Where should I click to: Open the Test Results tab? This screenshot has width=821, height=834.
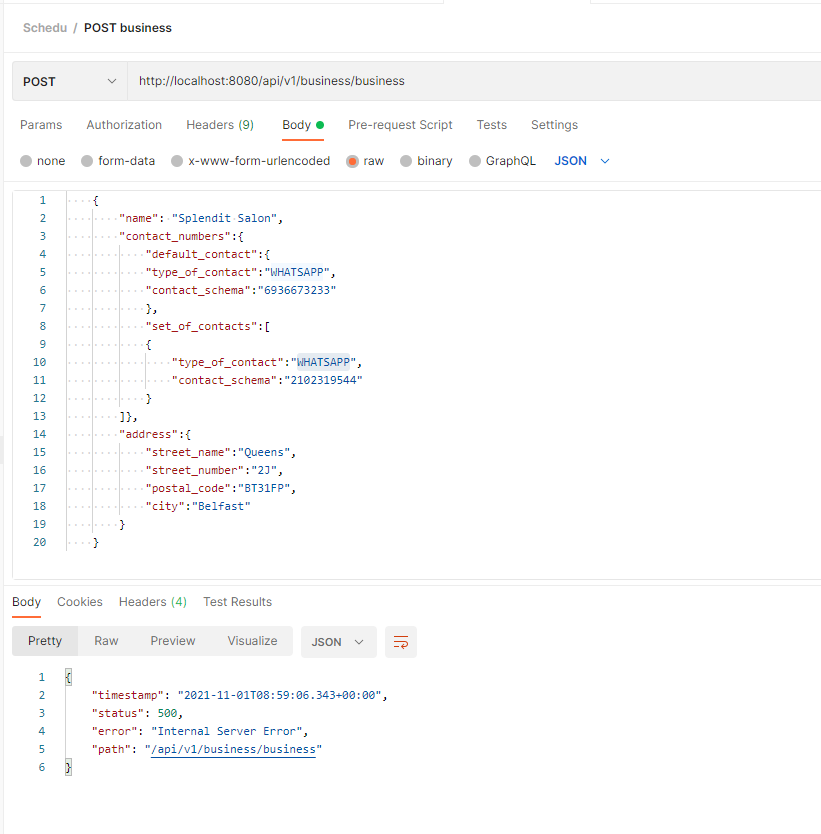coord(237,602)
